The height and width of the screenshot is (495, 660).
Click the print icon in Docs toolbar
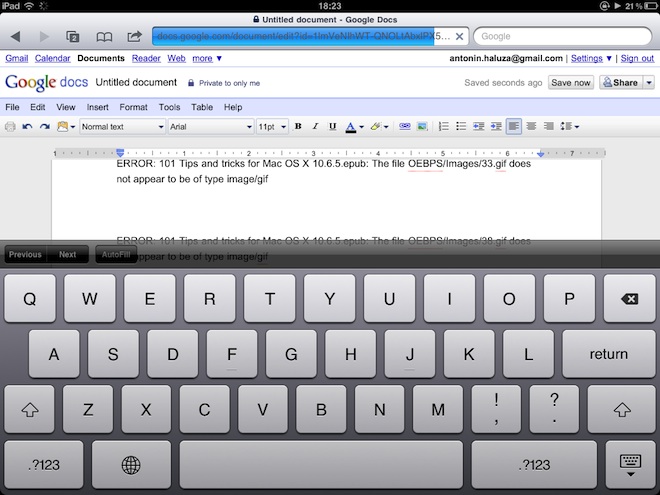[x=10, y=126]
